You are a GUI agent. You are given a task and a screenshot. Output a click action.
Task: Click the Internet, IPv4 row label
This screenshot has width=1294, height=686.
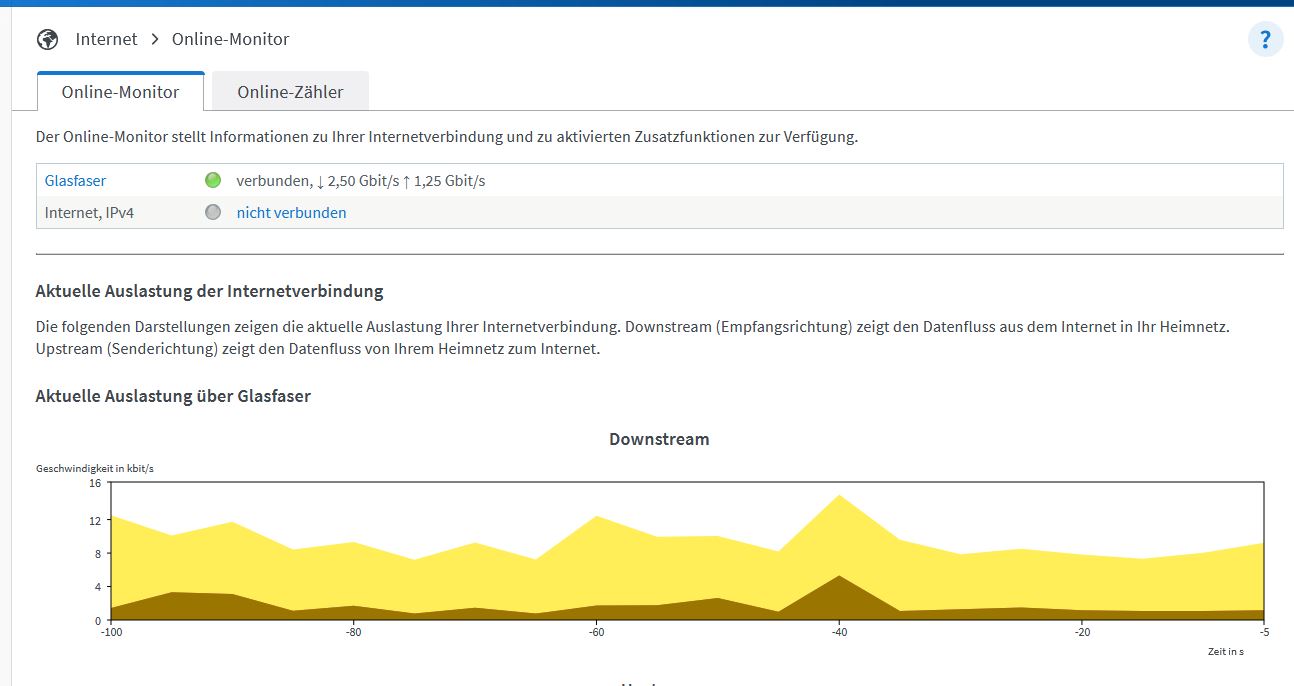tap(89, 212)
